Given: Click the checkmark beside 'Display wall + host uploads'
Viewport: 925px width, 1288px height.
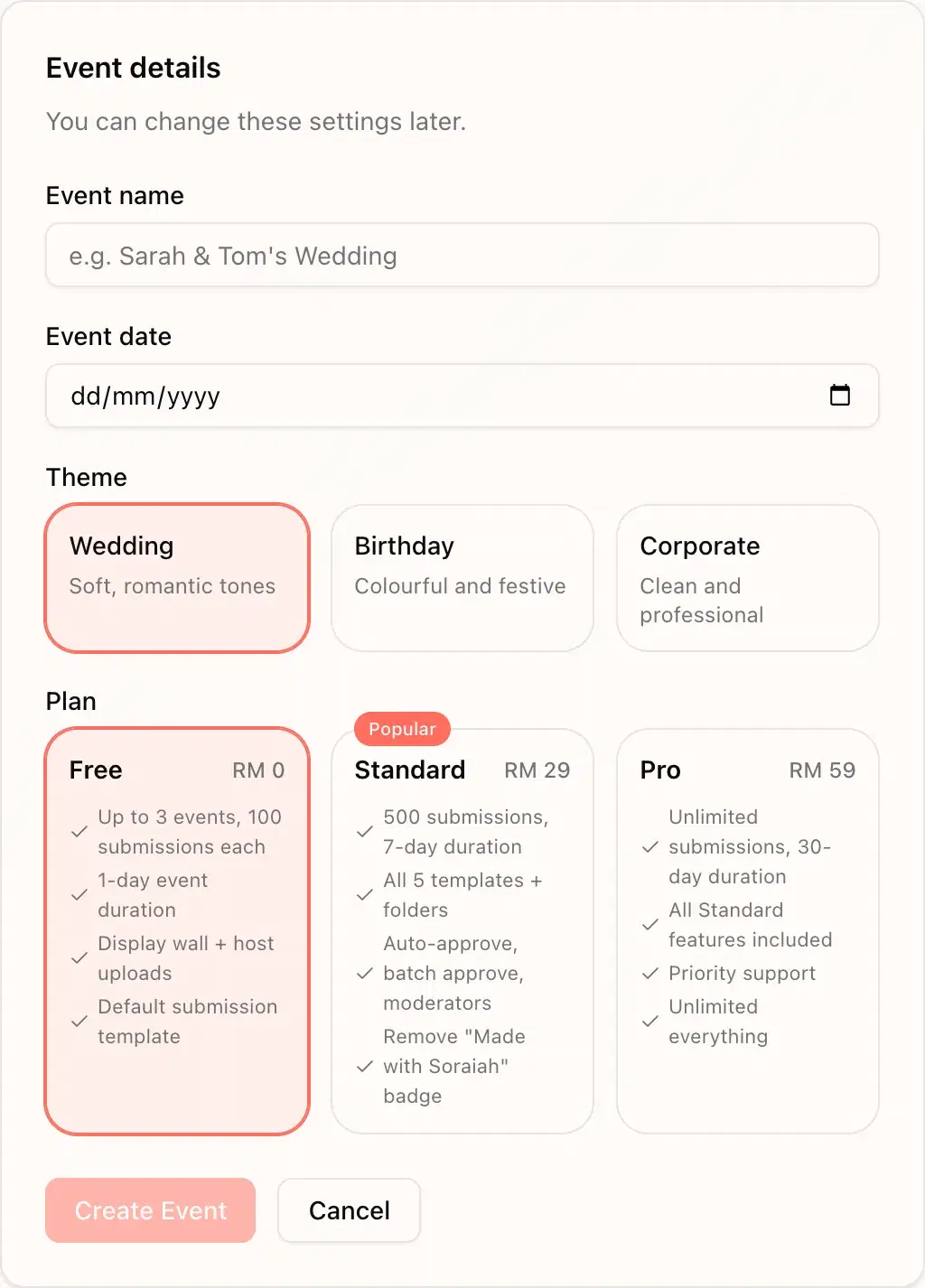Looking at the screenshot, I should click(79, 958).
